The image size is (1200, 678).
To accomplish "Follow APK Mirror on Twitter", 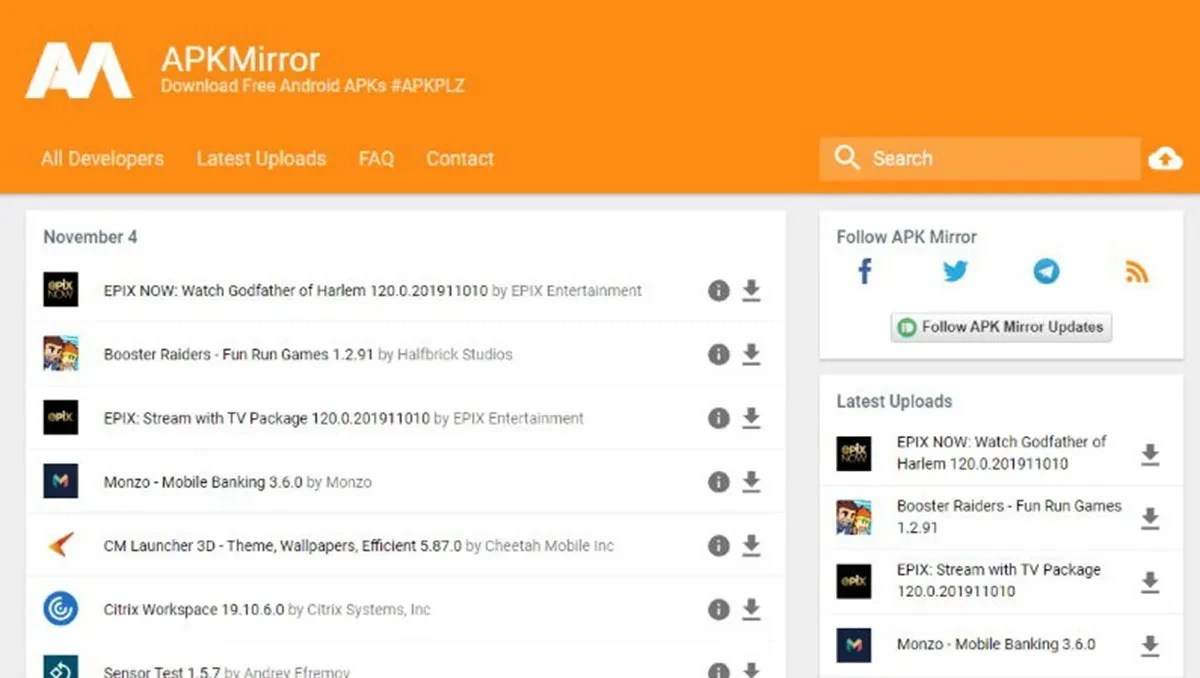I will [x=955, y=271].
